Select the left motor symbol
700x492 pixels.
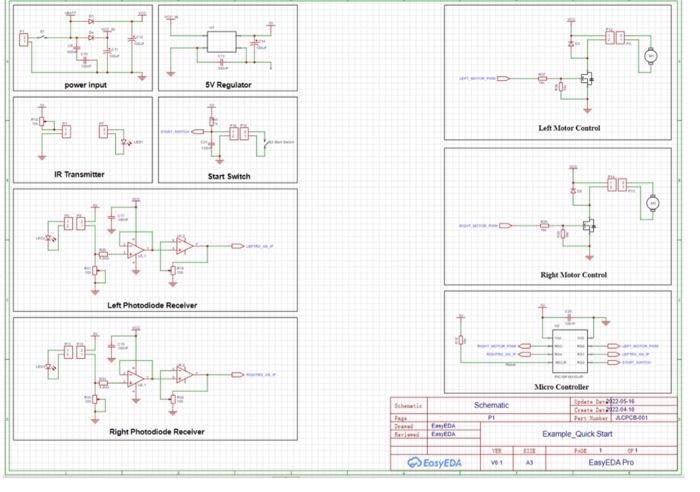coord(650,56)
